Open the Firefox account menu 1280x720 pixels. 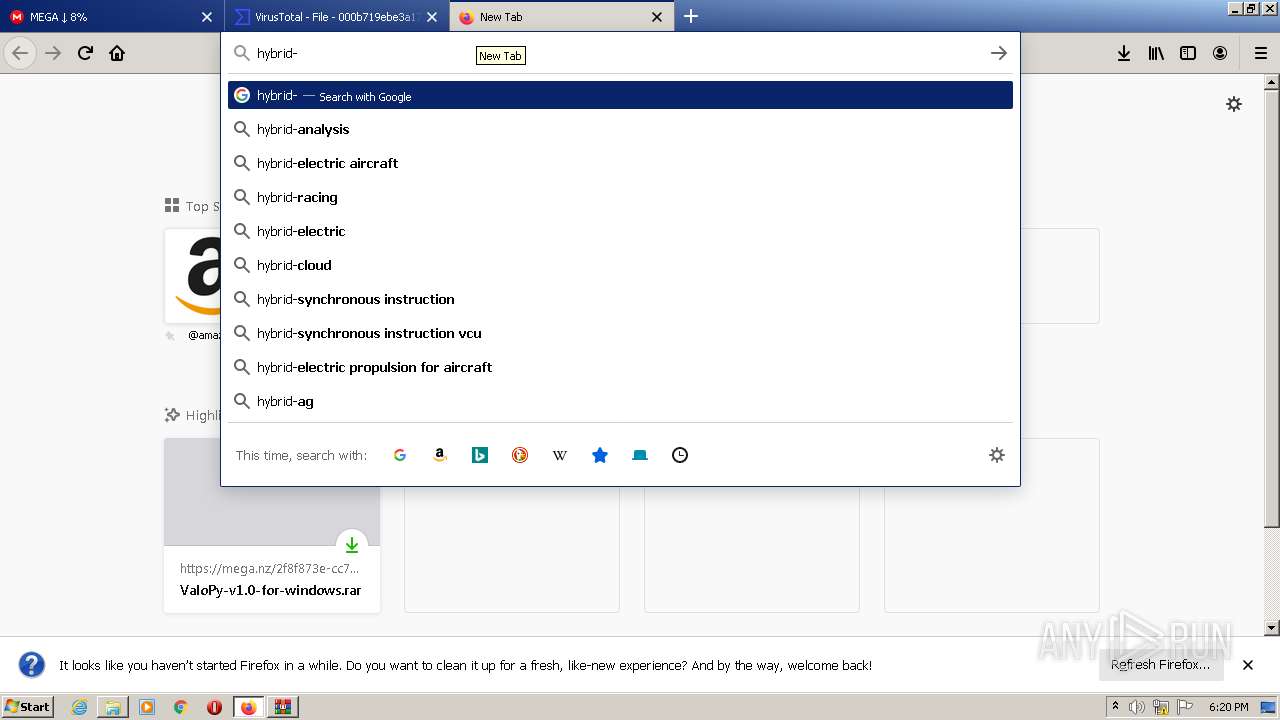click(1220, 53)
